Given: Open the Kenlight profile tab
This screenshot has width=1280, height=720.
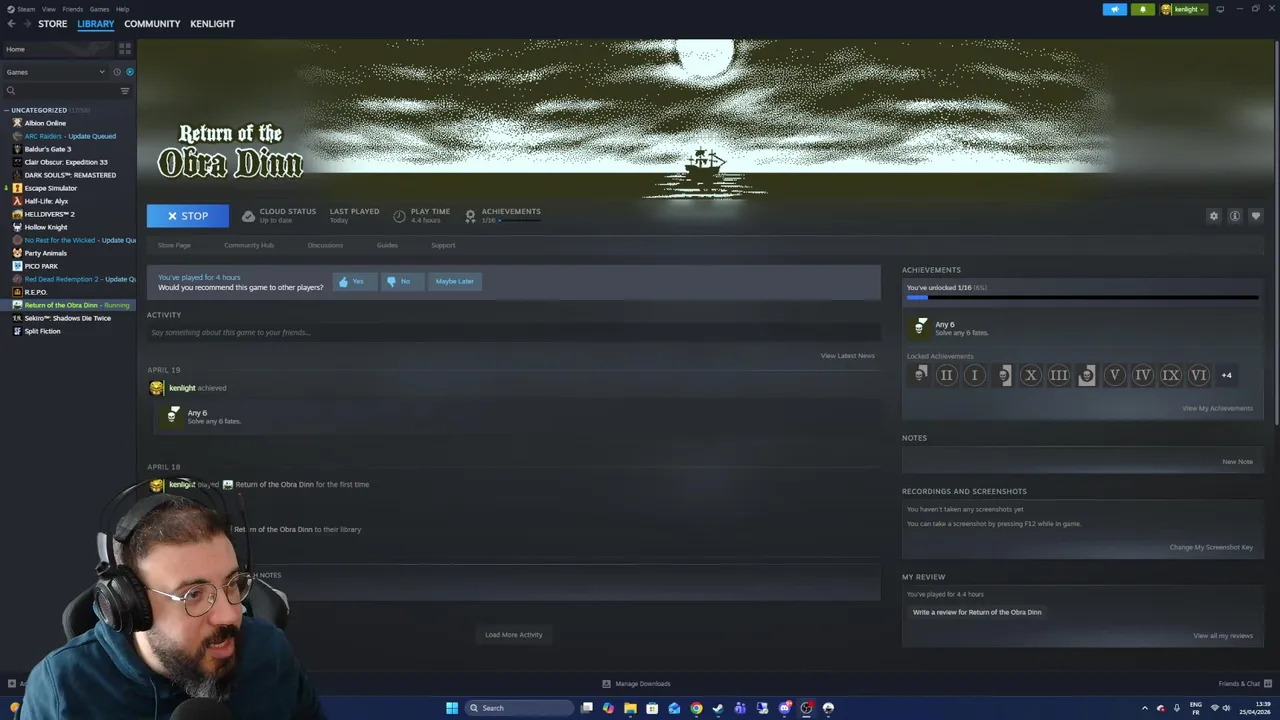Looking at the screenshot, I should (212, 24).
